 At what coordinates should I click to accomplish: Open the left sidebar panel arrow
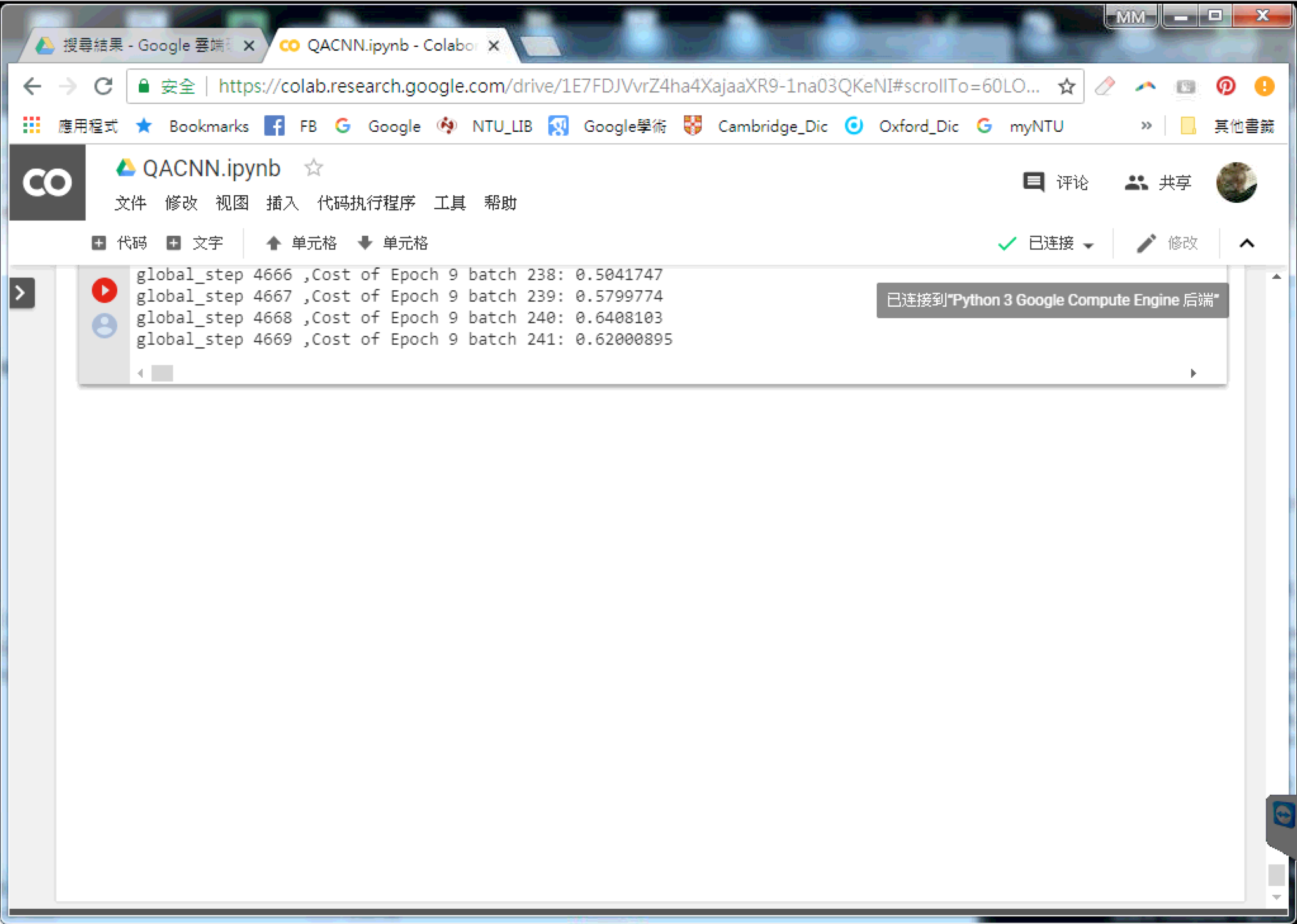21,293
